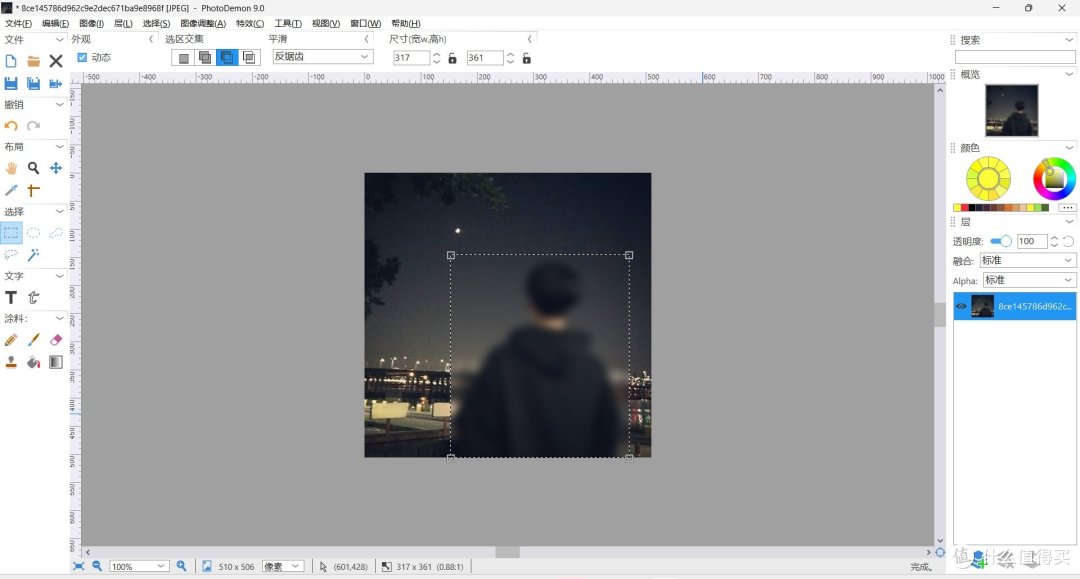Select the basic text tool

coord(11,297)
